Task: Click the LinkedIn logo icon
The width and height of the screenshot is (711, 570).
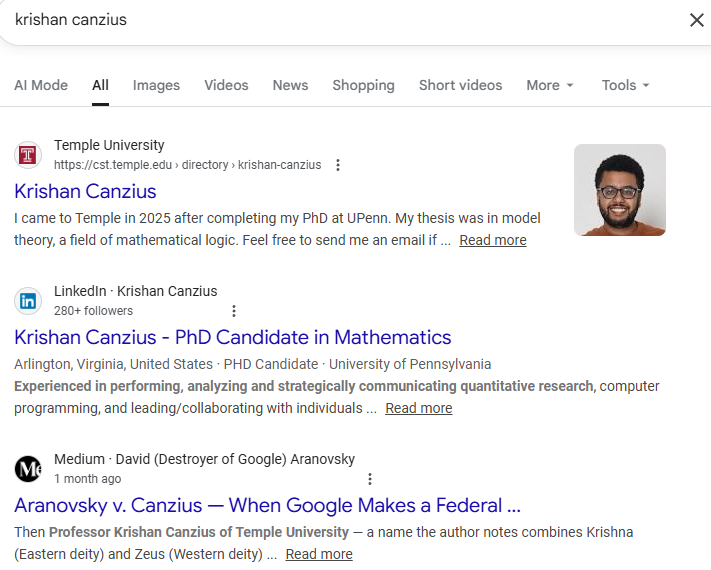Action: click(28, 301)
